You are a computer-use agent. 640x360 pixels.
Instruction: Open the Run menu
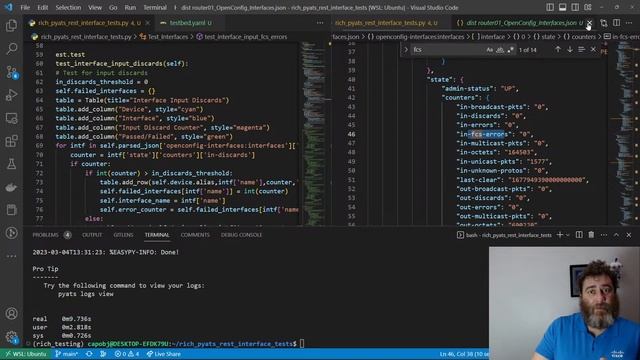(130, 7)
